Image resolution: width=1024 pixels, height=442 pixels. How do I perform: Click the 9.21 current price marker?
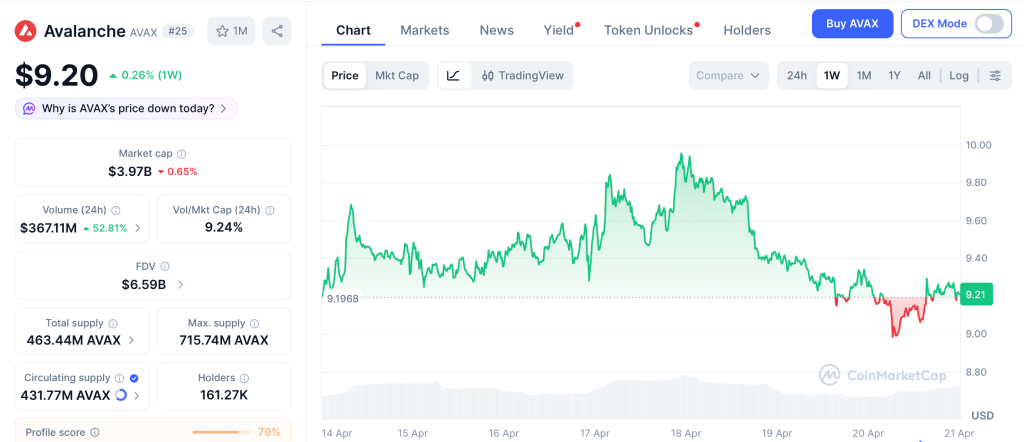975,294
